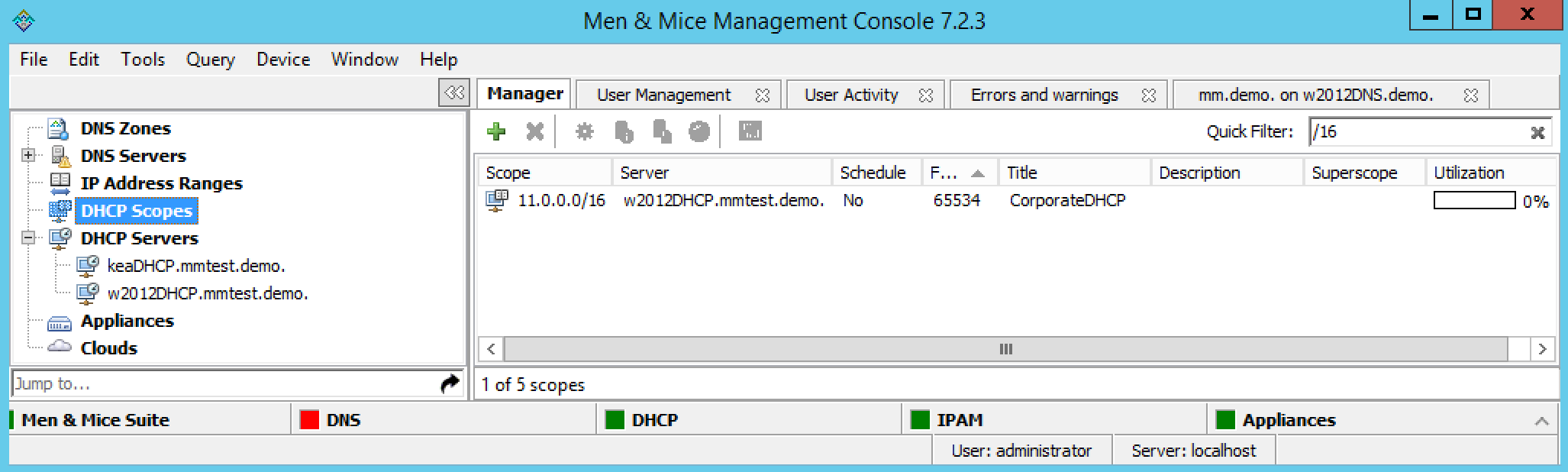The height and width of the screenshot is (472, 1568).
Task: Click scrollbar right arrow
Action: [1542, 349]
